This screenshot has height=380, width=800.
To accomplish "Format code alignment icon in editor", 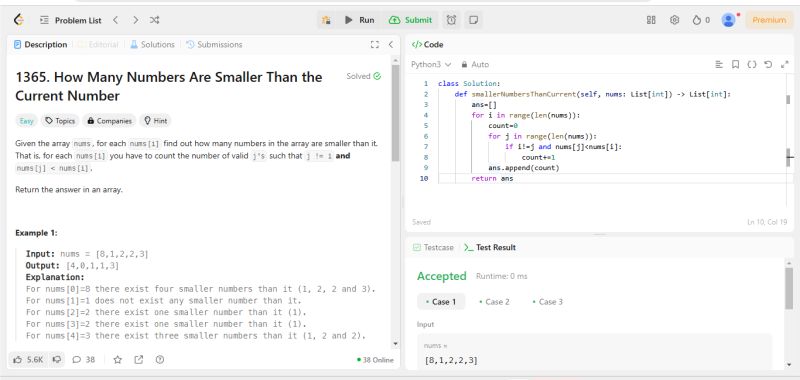I will click(x=719, y=64).
